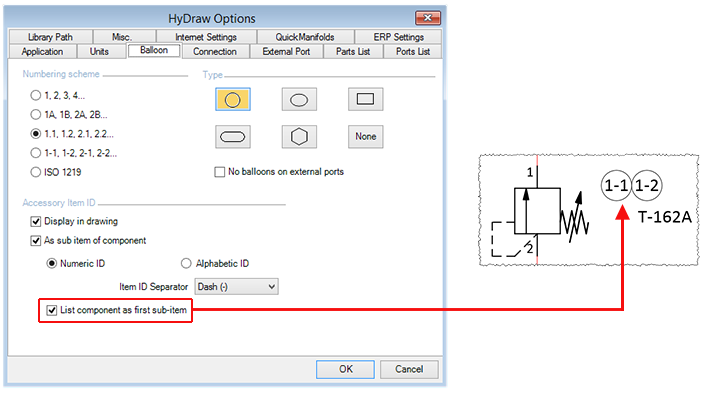Pick the rectangle balloon type
Screen dimensions: 720x397
click(x=366, y=100)
